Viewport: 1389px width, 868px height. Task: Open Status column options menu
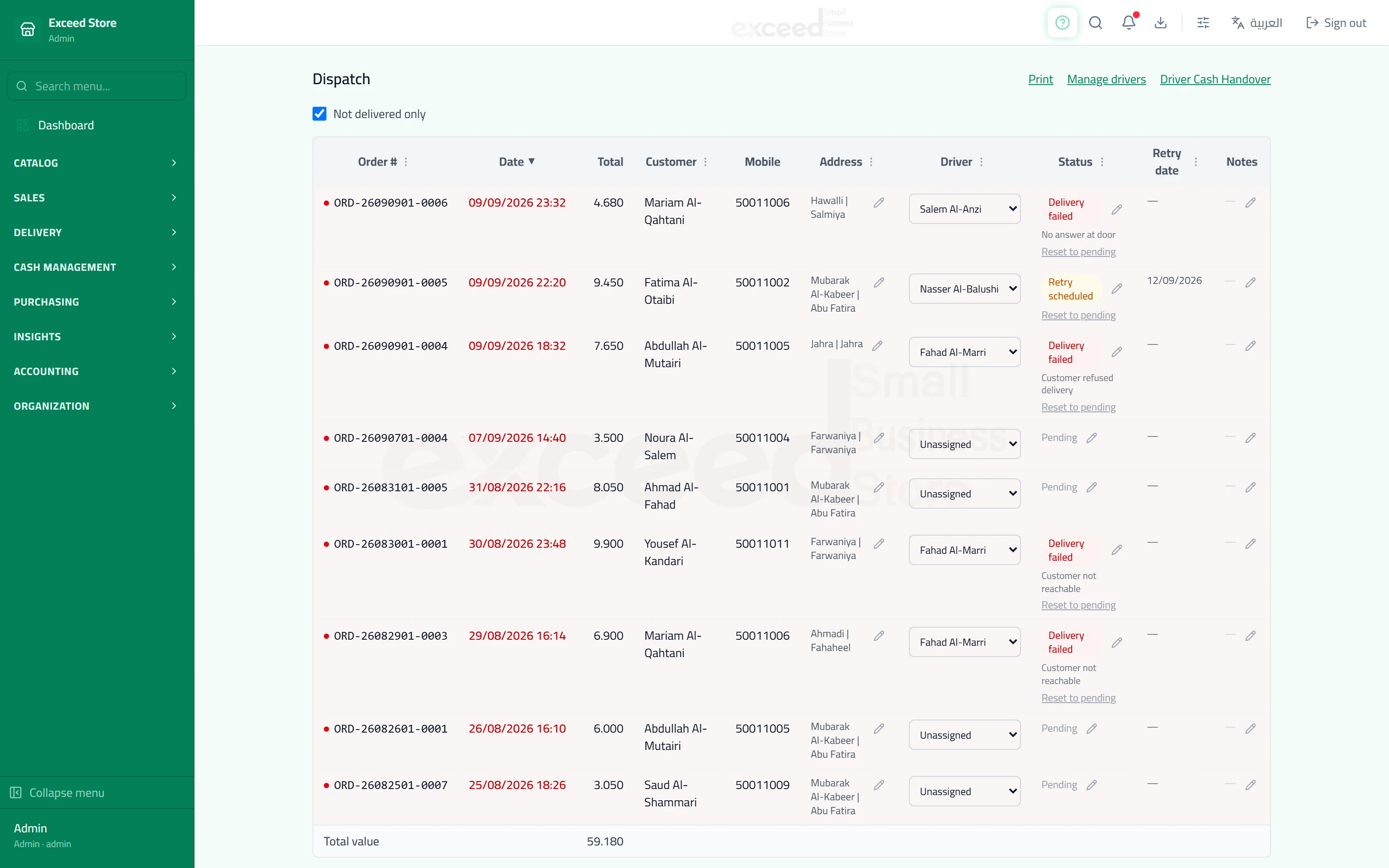click(x=1102, y=162)
